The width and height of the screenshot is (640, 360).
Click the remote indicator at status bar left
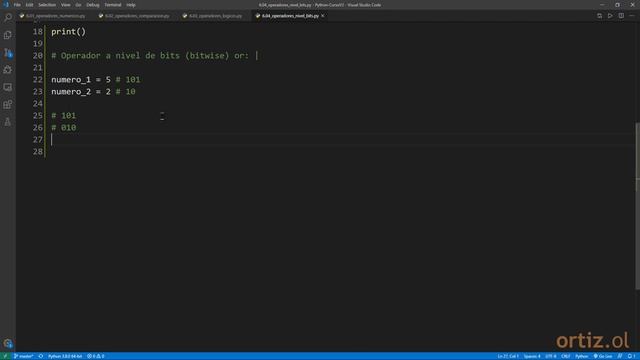[x=5, y=356]
